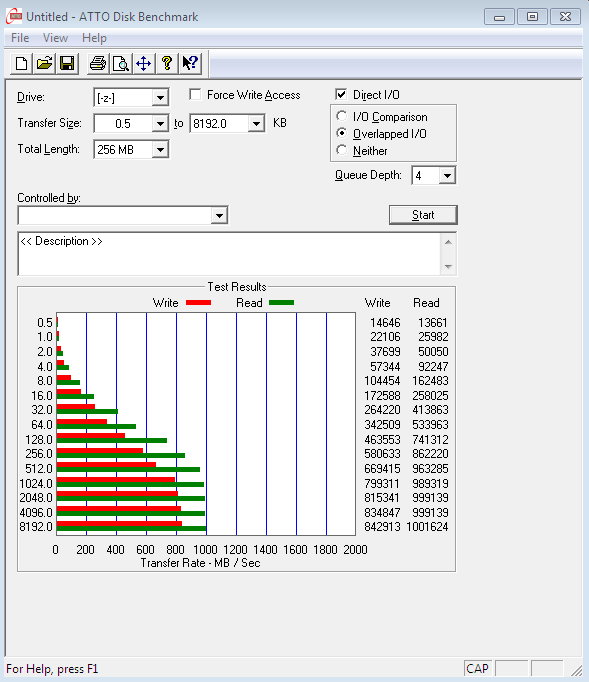This screenshot has width=589, height=682.
Task: Click the Transfer Rate - MB / Sec label
Action: [x=200, y=563]
